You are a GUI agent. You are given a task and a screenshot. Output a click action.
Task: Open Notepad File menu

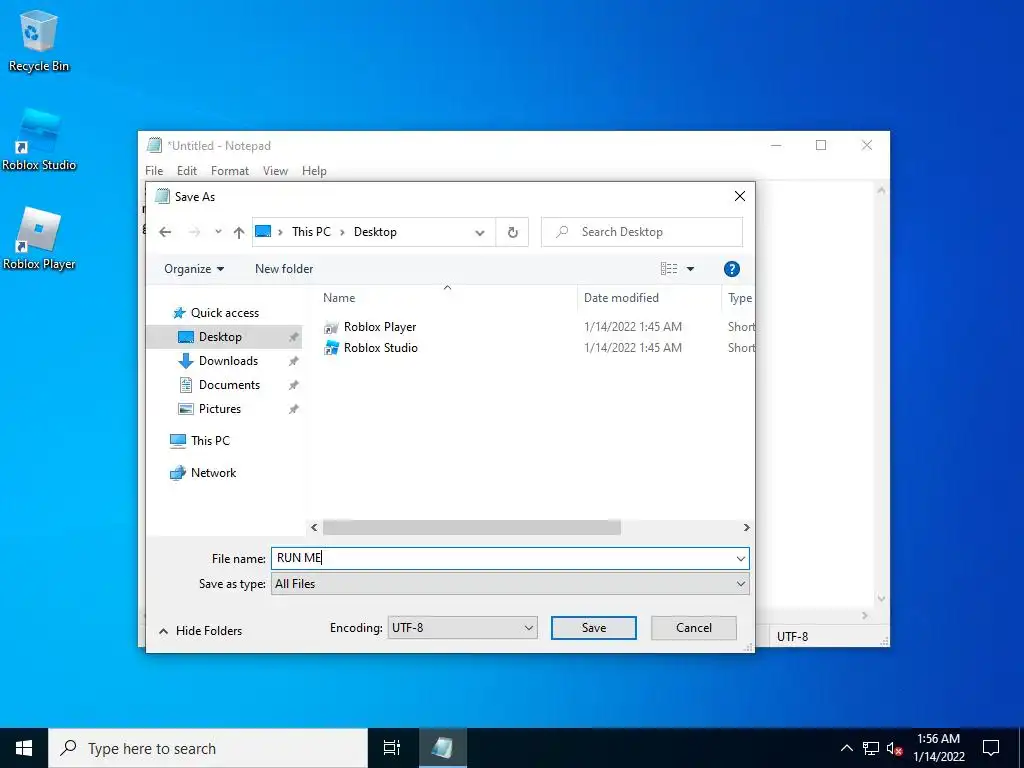154,171
